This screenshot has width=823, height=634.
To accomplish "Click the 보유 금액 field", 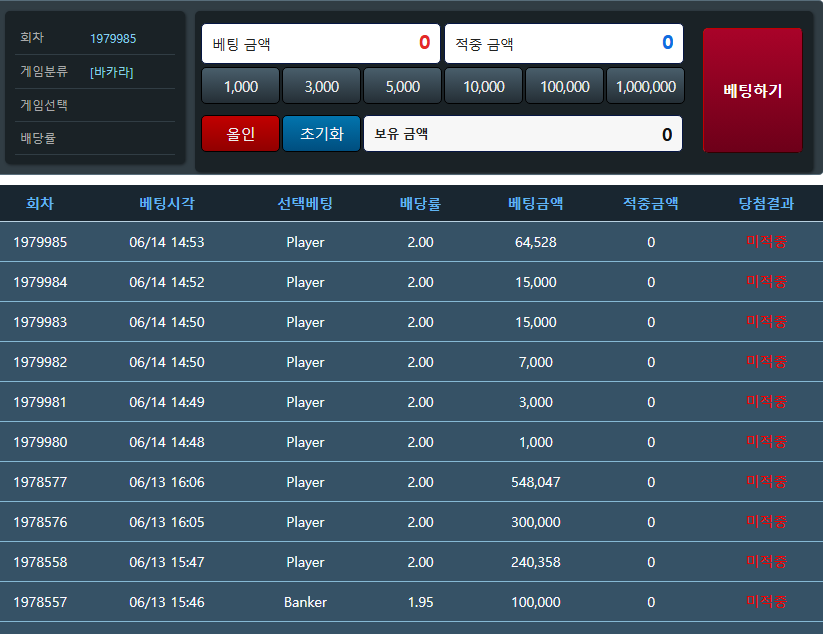I will pyautogui.click(x=523, y=133).
